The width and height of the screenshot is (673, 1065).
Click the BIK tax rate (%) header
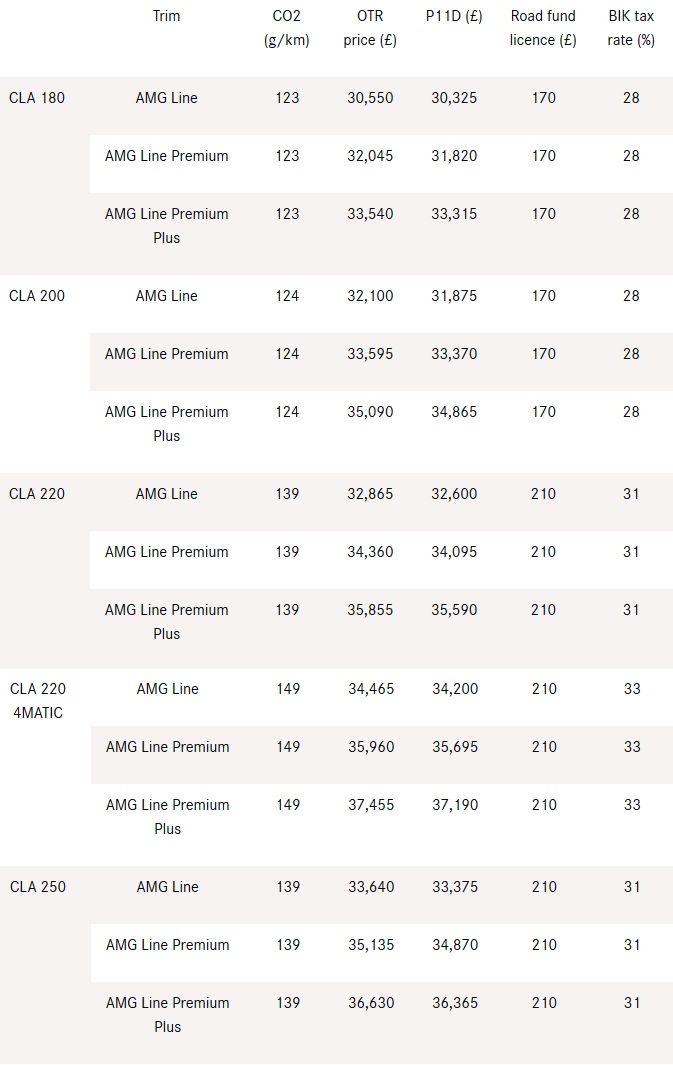pos(631,28)
